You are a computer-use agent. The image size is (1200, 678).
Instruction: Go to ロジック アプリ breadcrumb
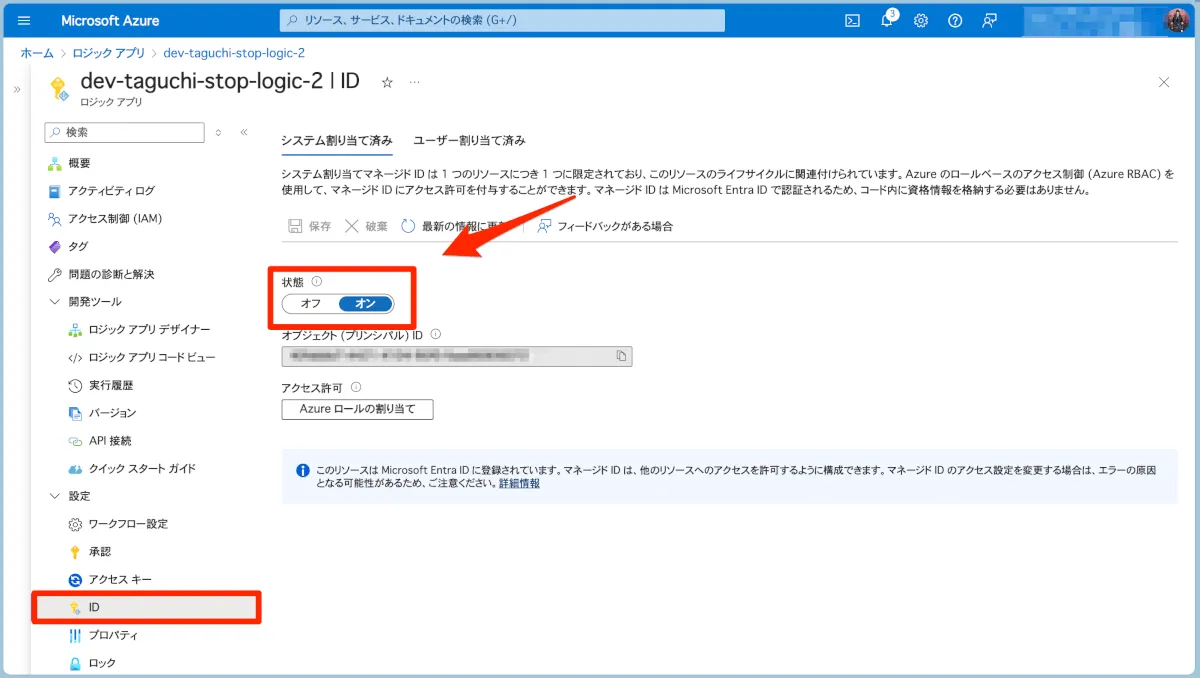pyautogui.click(x=106, y=53)
